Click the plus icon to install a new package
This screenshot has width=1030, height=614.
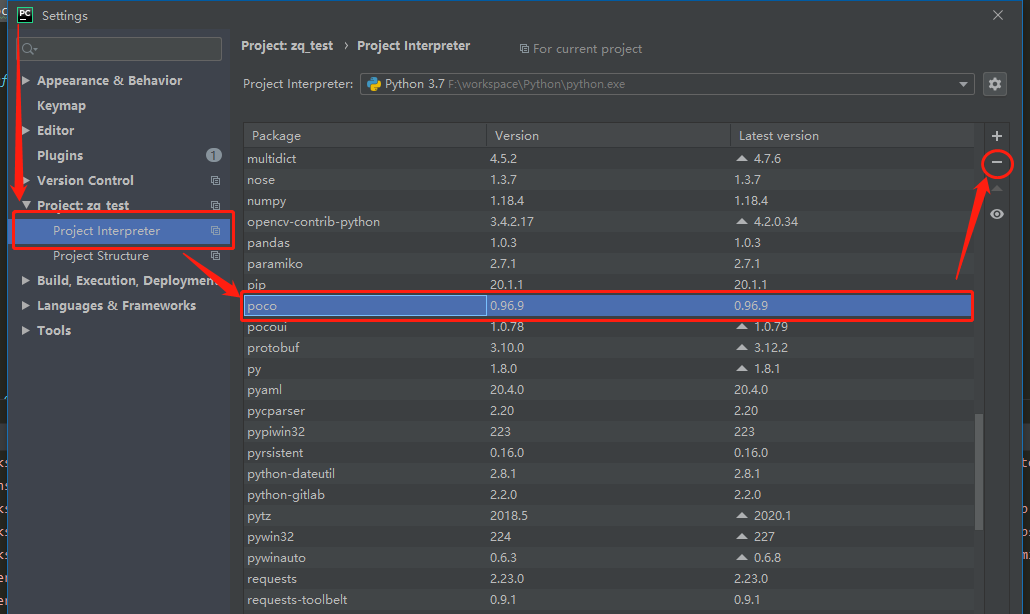click(996, 135)
